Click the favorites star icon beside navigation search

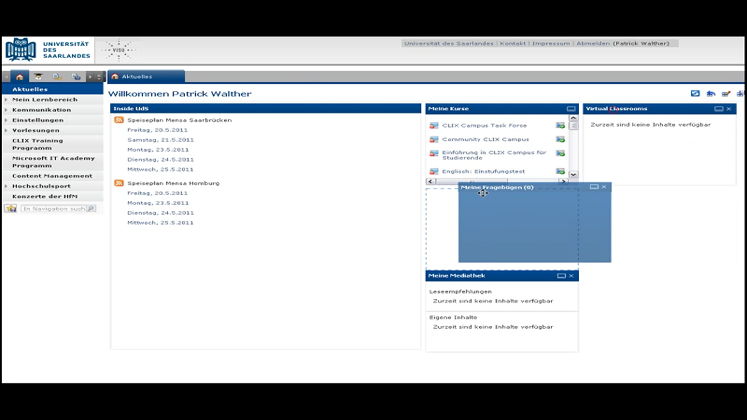pos(11,209)
